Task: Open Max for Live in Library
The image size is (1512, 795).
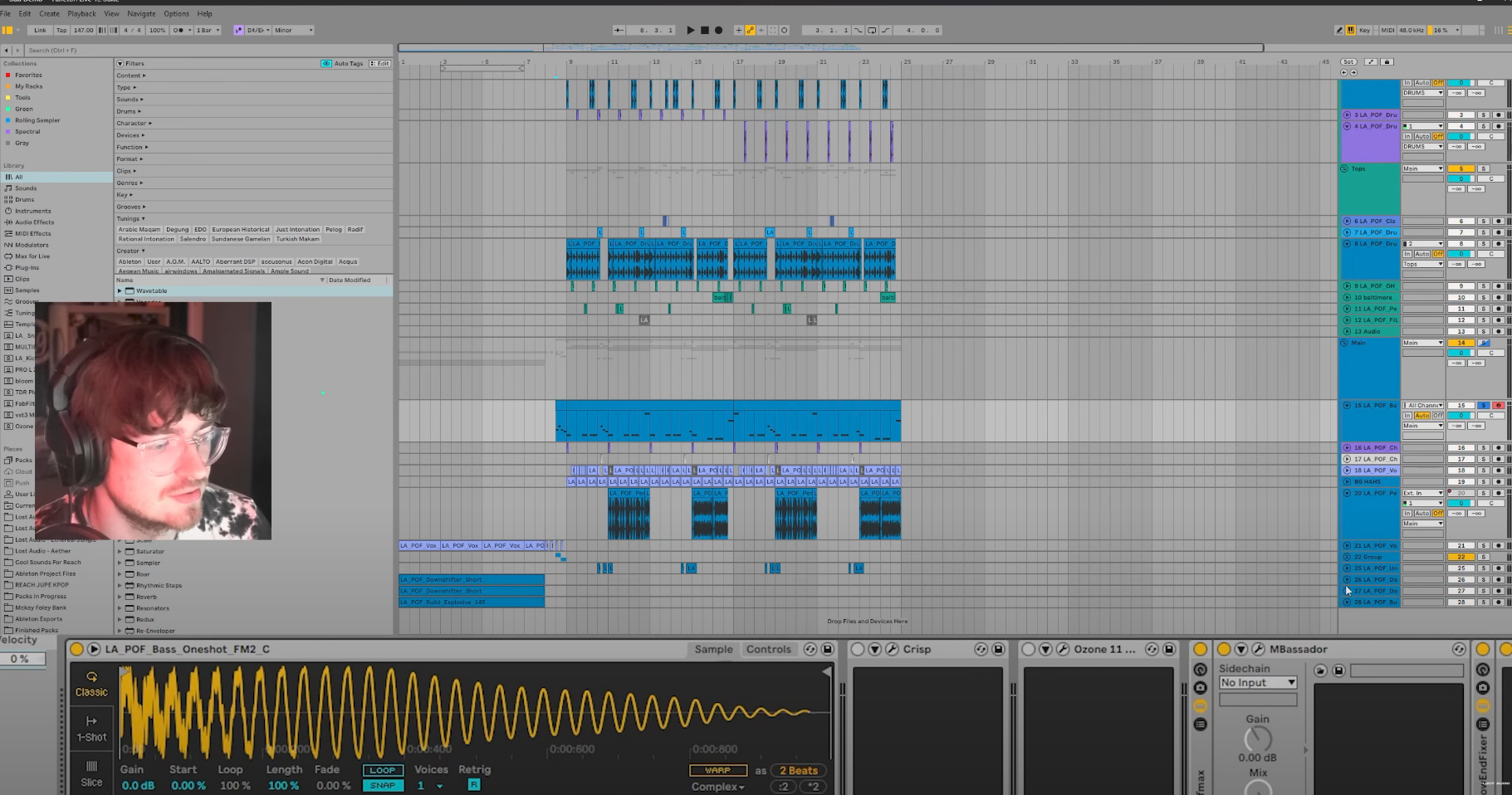Action: point(32,256)
